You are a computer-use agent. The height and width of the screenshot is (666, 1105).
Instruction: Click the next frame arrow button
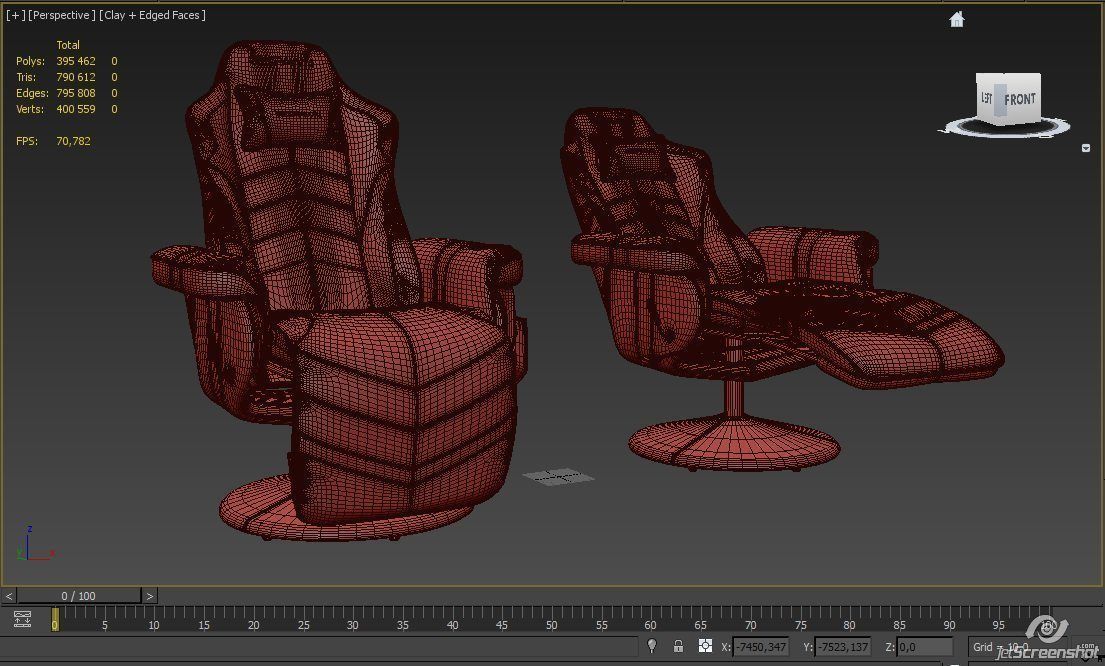(x=149, y=595)
